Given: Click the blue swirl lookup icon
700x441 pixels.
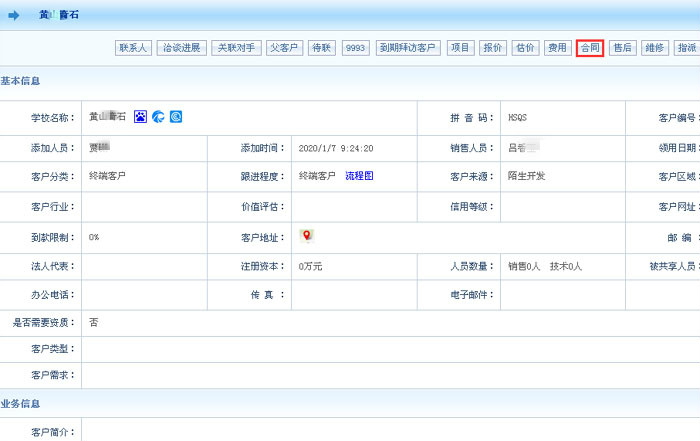Looking at the screenshot, I should coord(158,117).
